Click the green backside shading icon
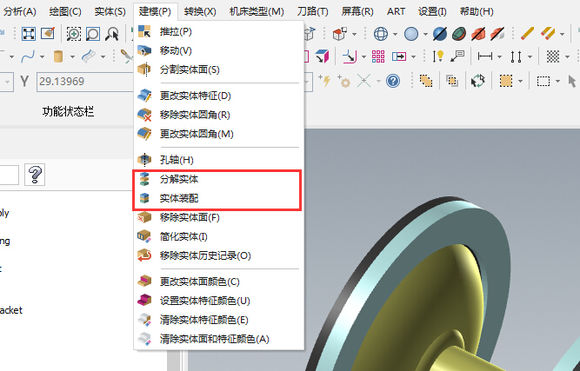The image size is (580, 371). tap(459, 34)
